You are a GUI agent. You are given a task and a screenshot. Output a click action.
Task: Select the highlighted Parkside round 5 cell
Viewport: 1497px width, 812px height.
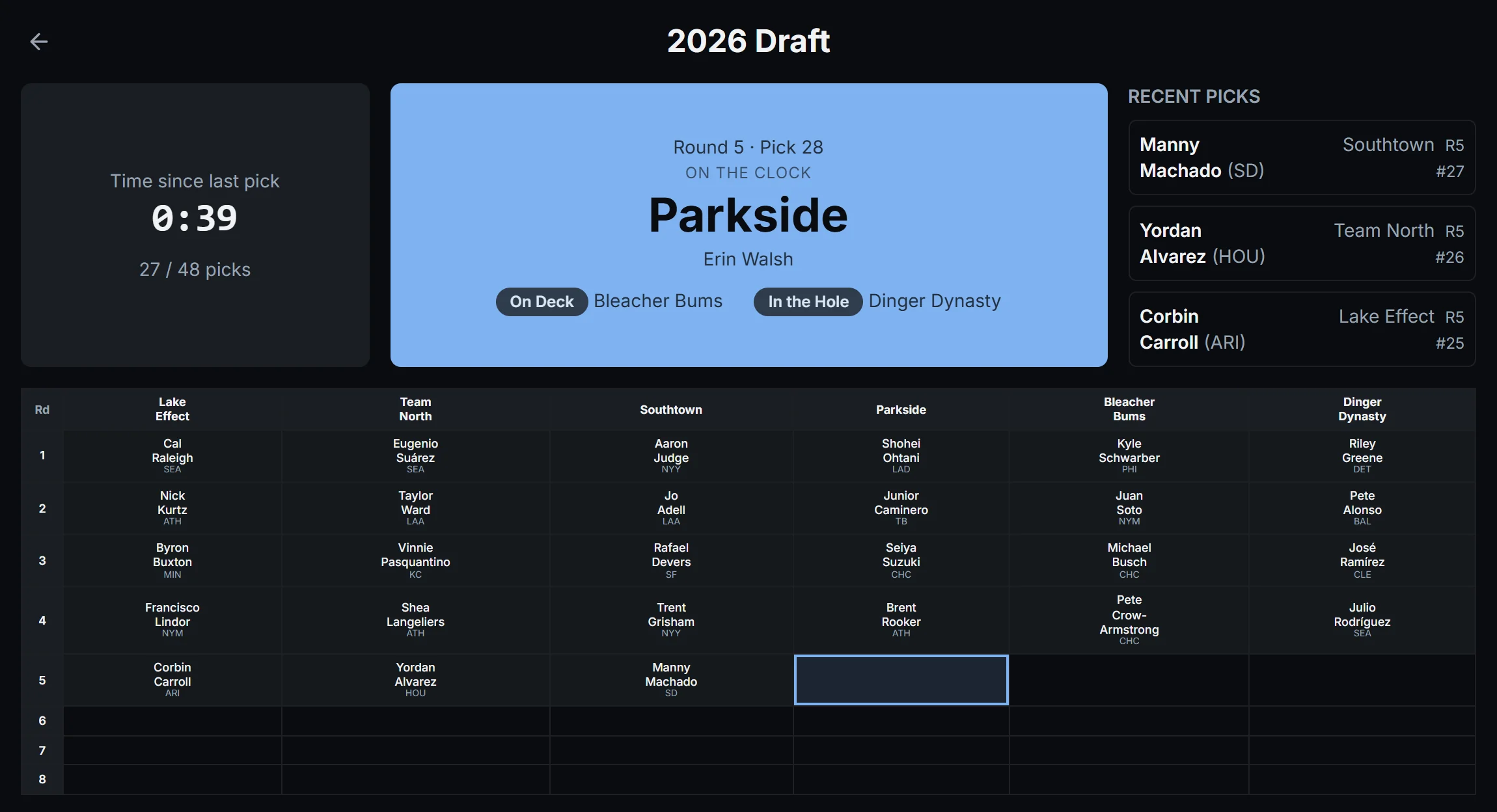pyautogui.click(x=901, y=680)
